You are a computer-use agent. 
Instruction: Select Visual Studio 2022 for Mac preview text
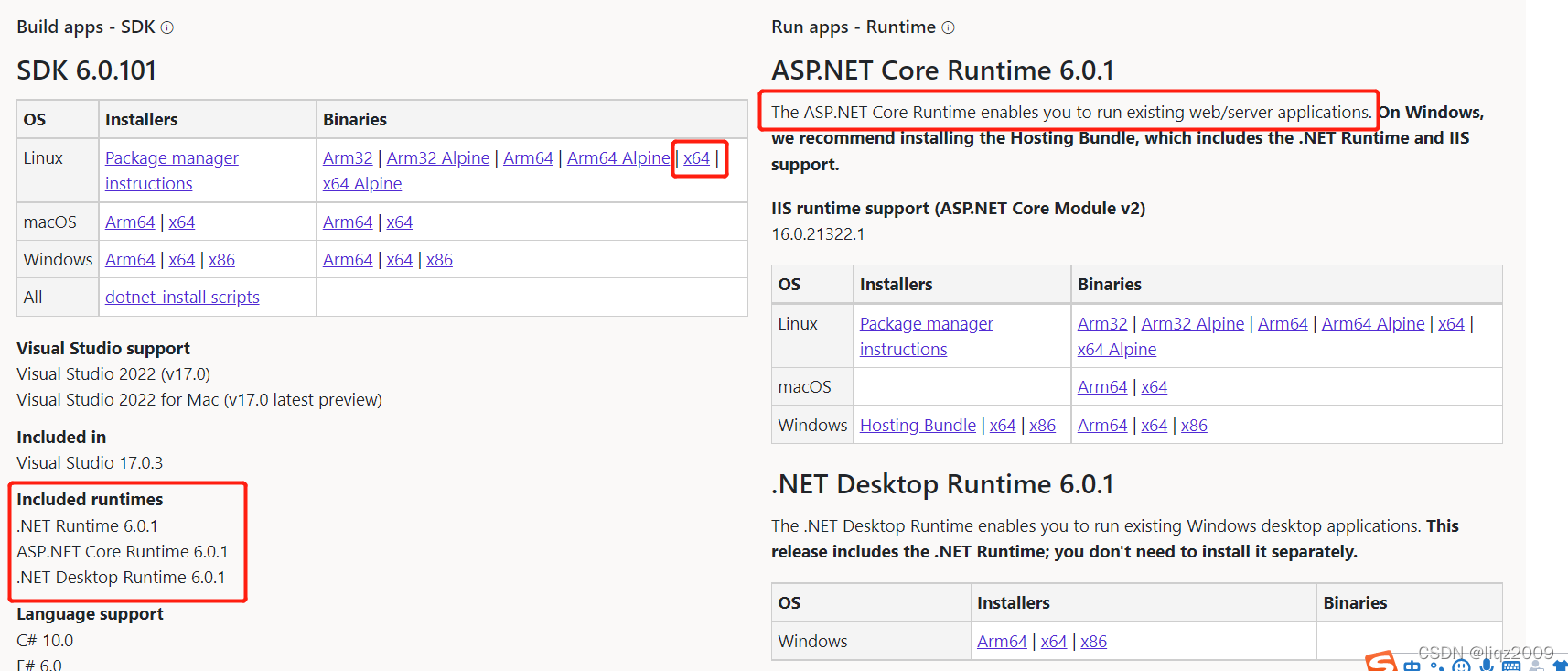click(x=199, y=399)
